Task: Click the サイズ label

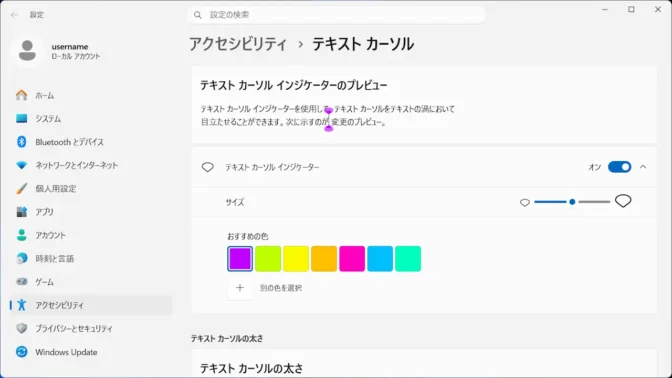Action: pos(235,202)
